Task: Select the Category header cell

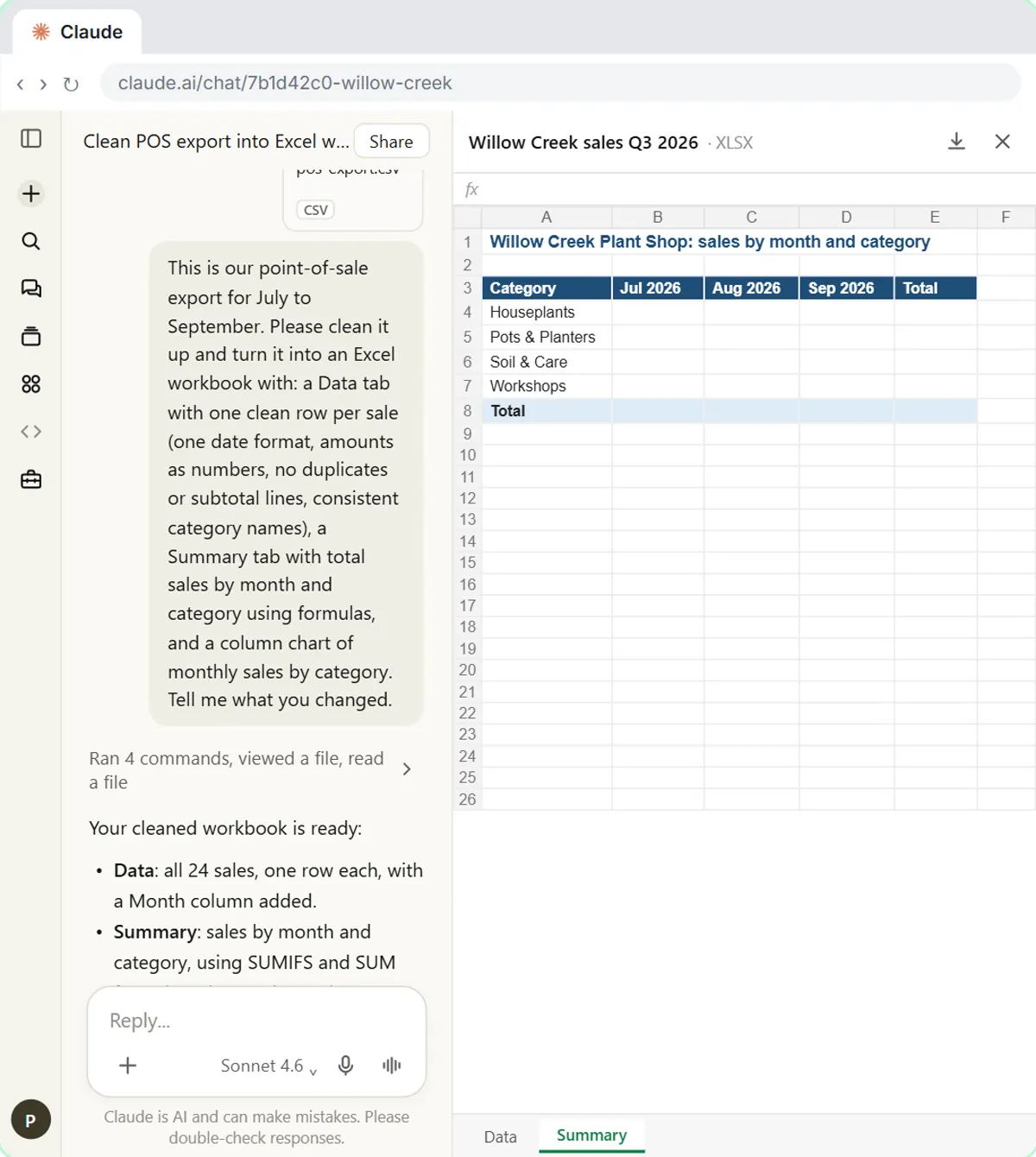Action: pos(546,288)
